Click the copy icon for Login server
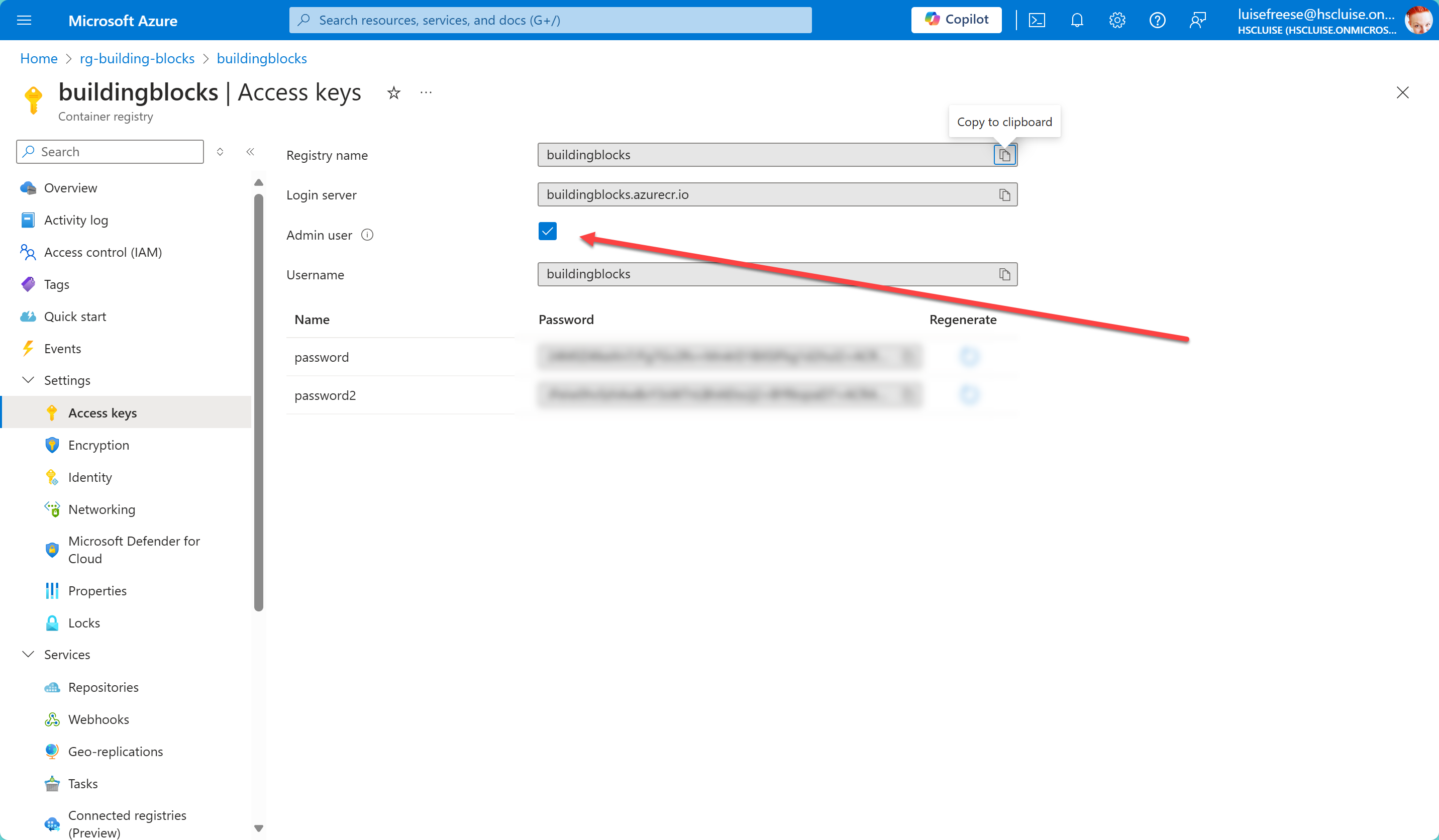The height and width of the screenshot is (840, 1439). [x=1004, y=195]
